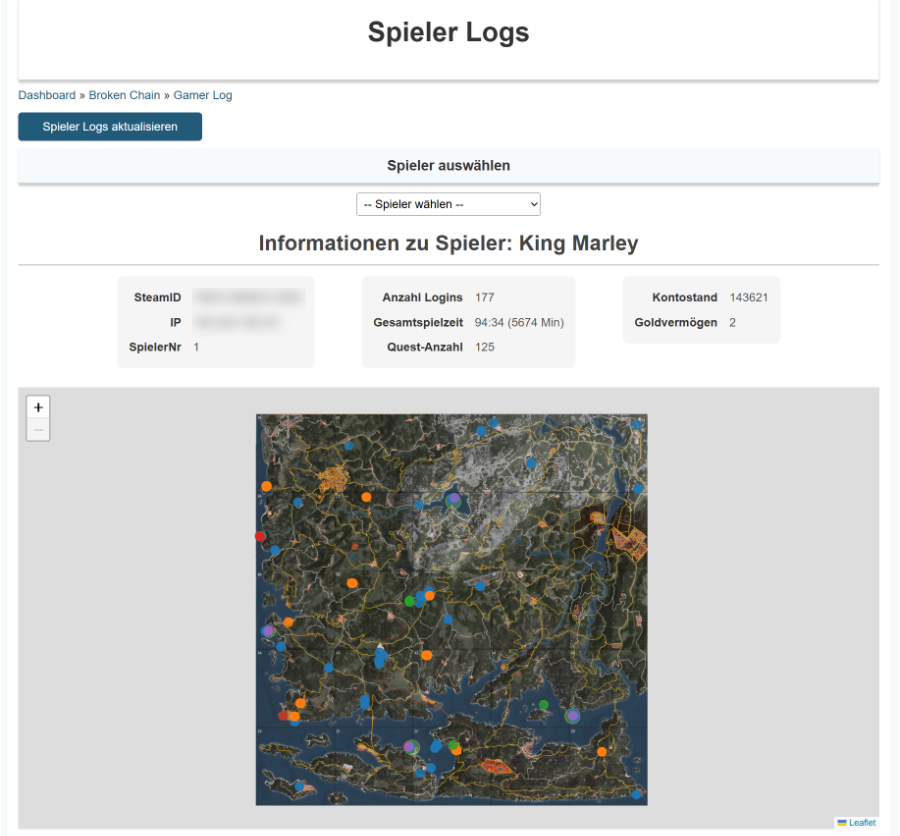This screenshot has height=836, width=900.
Task: Open the Spieler wählen dropdown
Action: [448, 204]
